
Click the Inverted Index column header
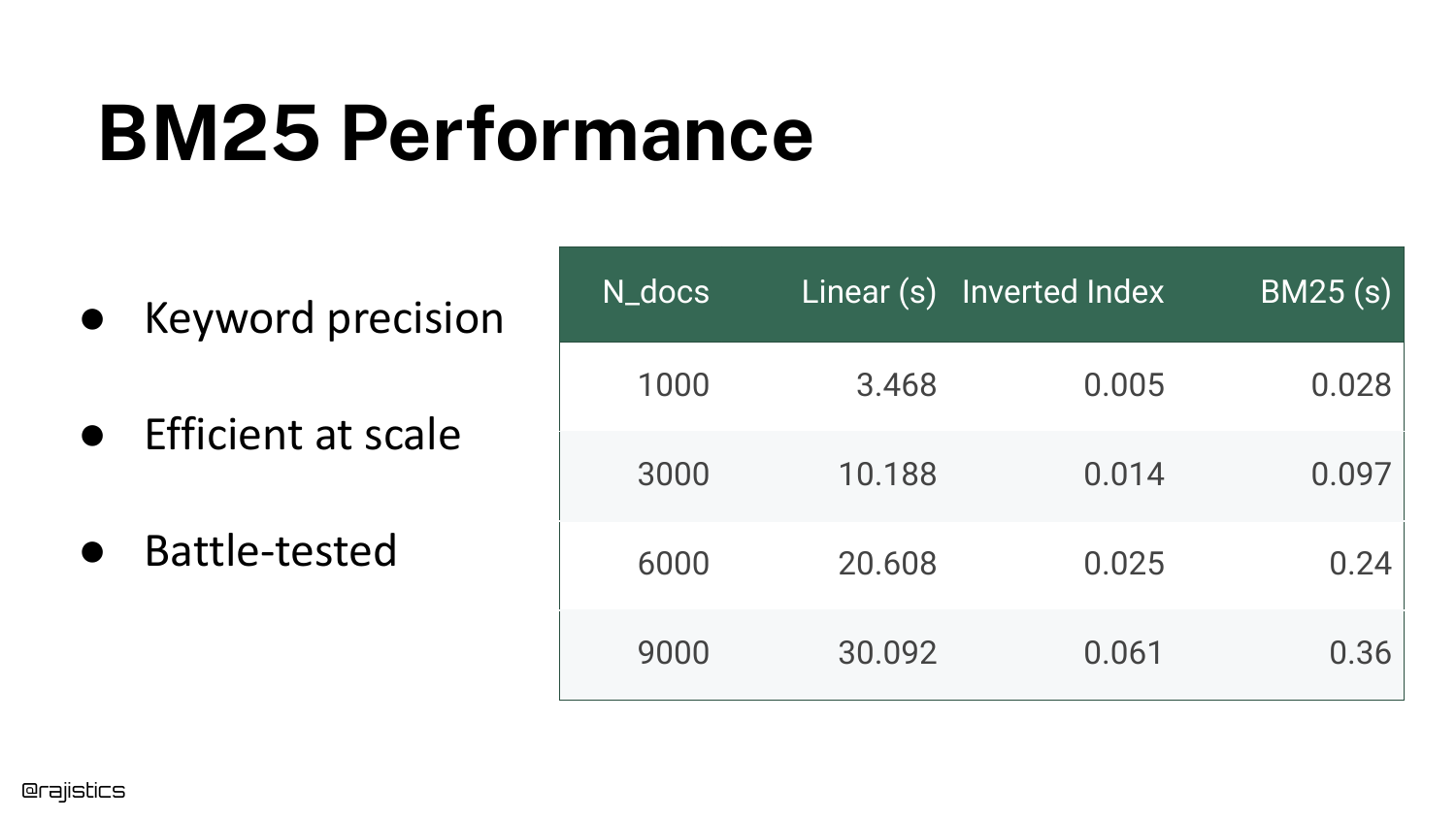pos(1062,292)
